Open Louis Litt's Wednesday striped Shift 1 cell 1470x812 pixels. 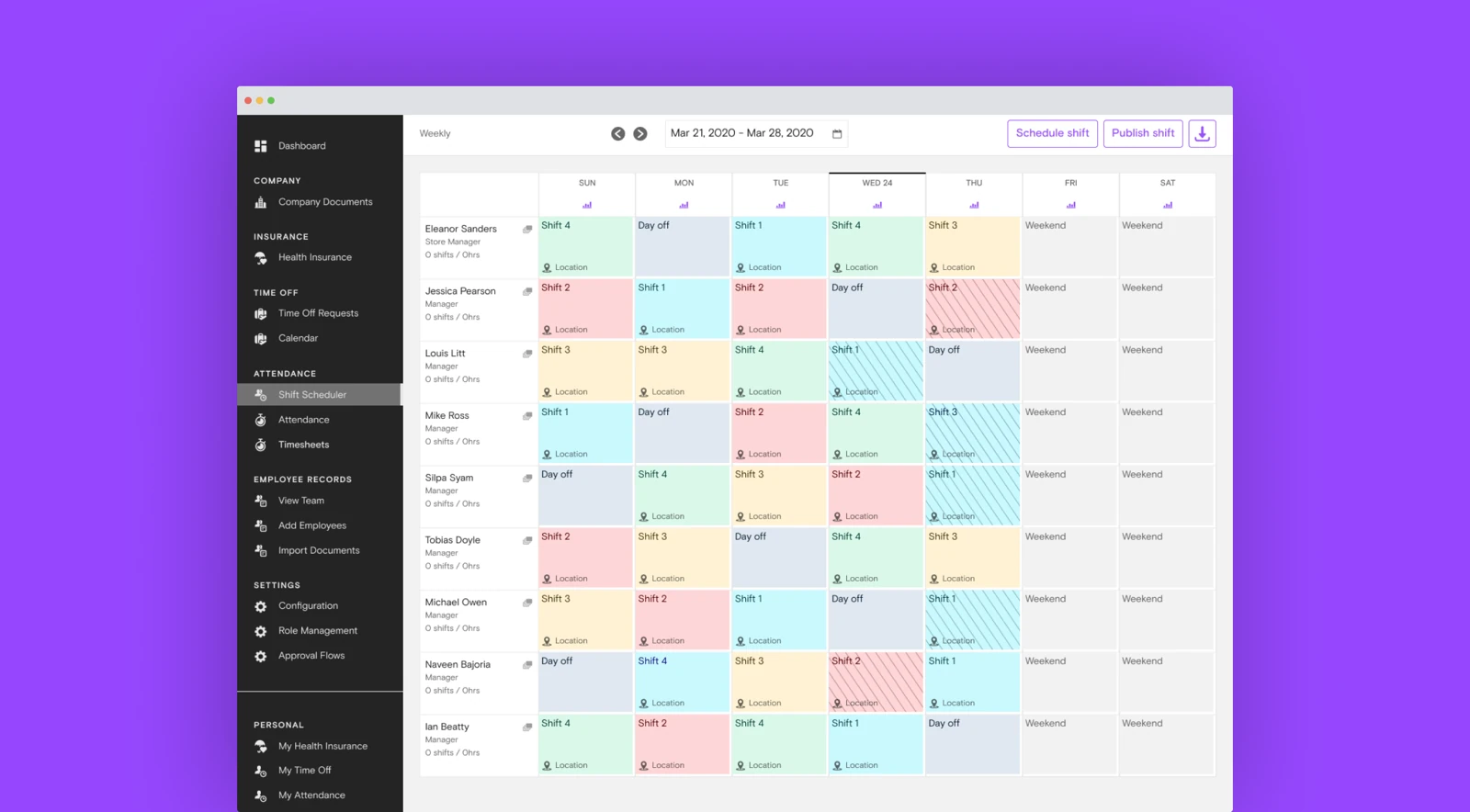[x=876, y=371]
